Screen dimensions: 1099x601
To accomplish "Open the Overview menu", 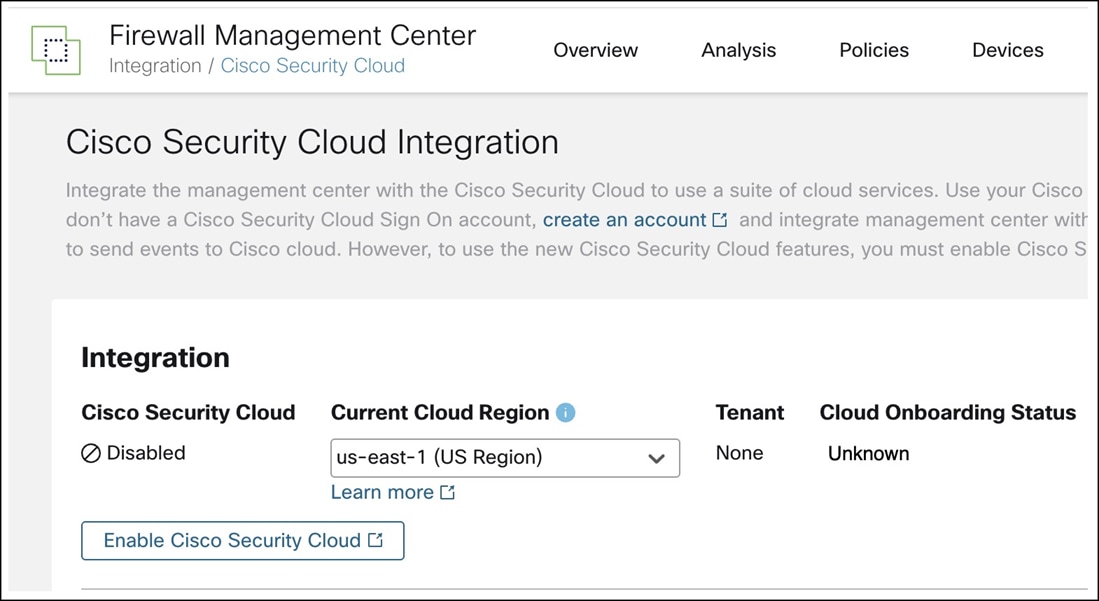I will pyautogui.click(x=595, y=50).
